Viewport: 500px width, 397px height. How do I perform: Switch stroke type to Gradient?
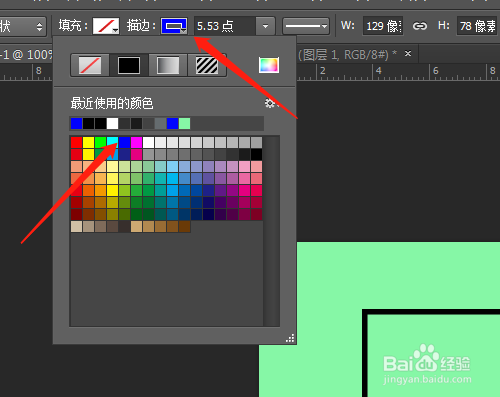coord(168,65)
